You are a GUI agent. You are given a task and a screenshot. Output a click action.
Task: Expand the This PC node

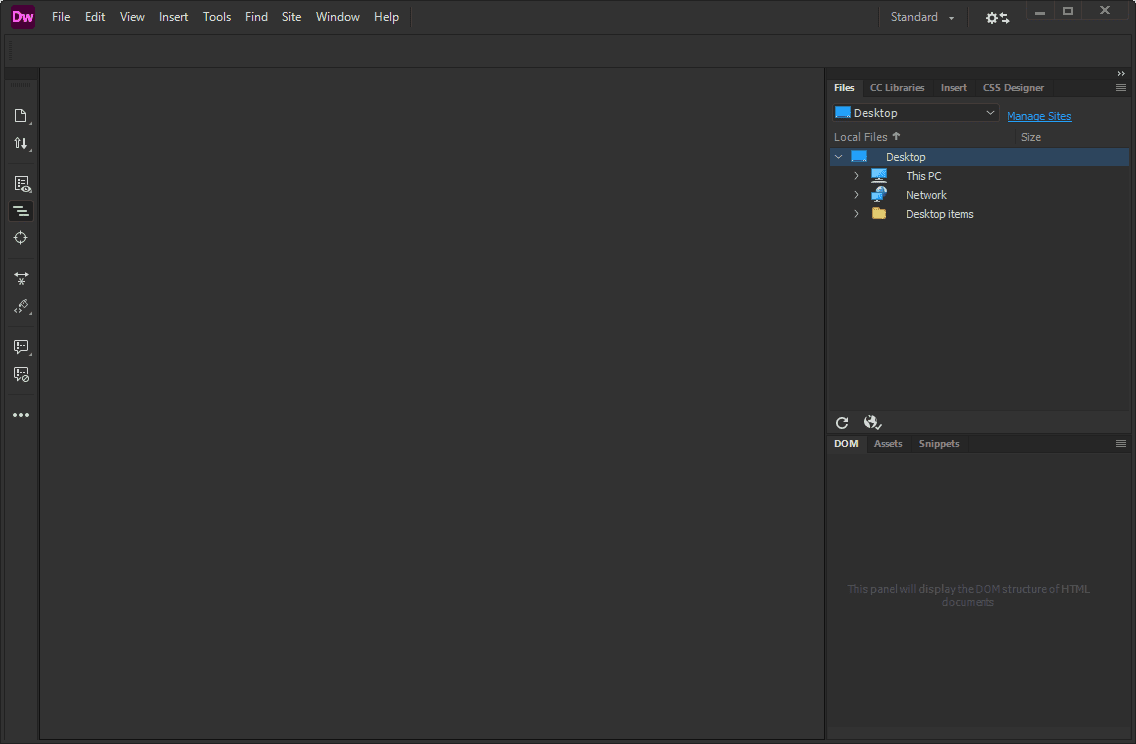[856, 176]
